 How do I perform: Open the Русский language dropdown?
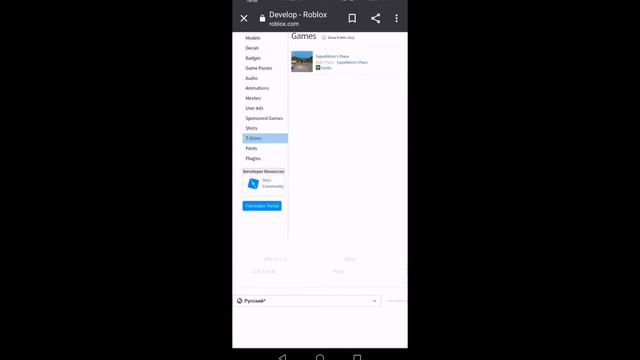pyautogui.click(x=307, y=301)
